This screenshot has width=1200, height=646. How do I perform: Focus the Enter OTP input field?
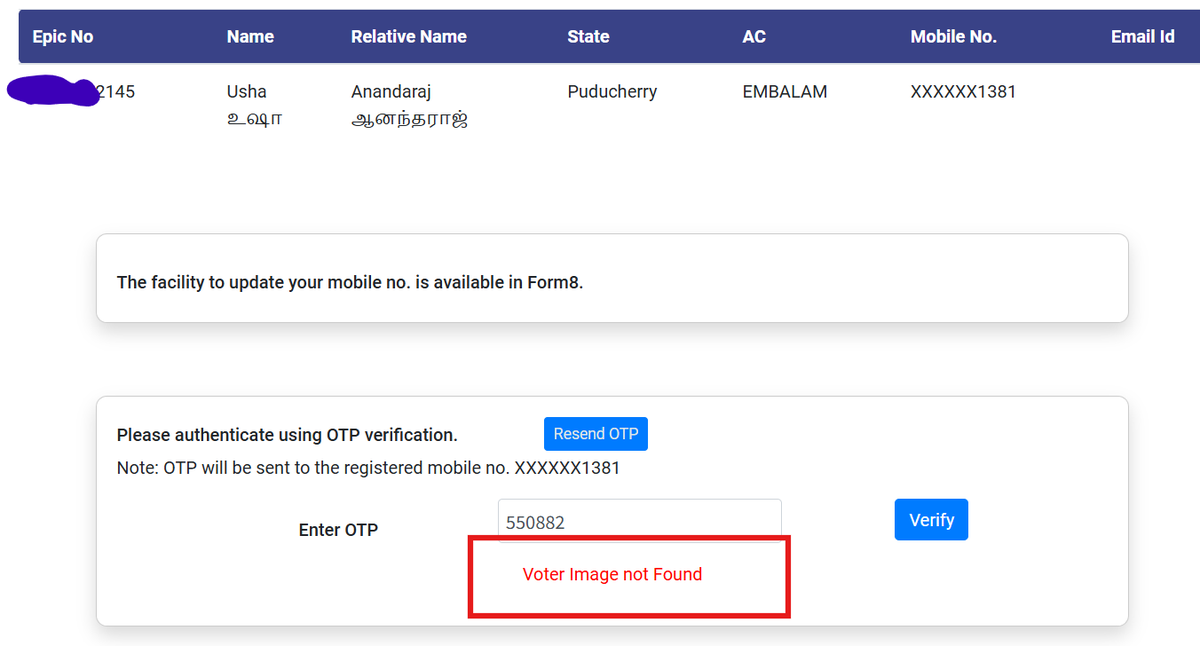(639, 521)
